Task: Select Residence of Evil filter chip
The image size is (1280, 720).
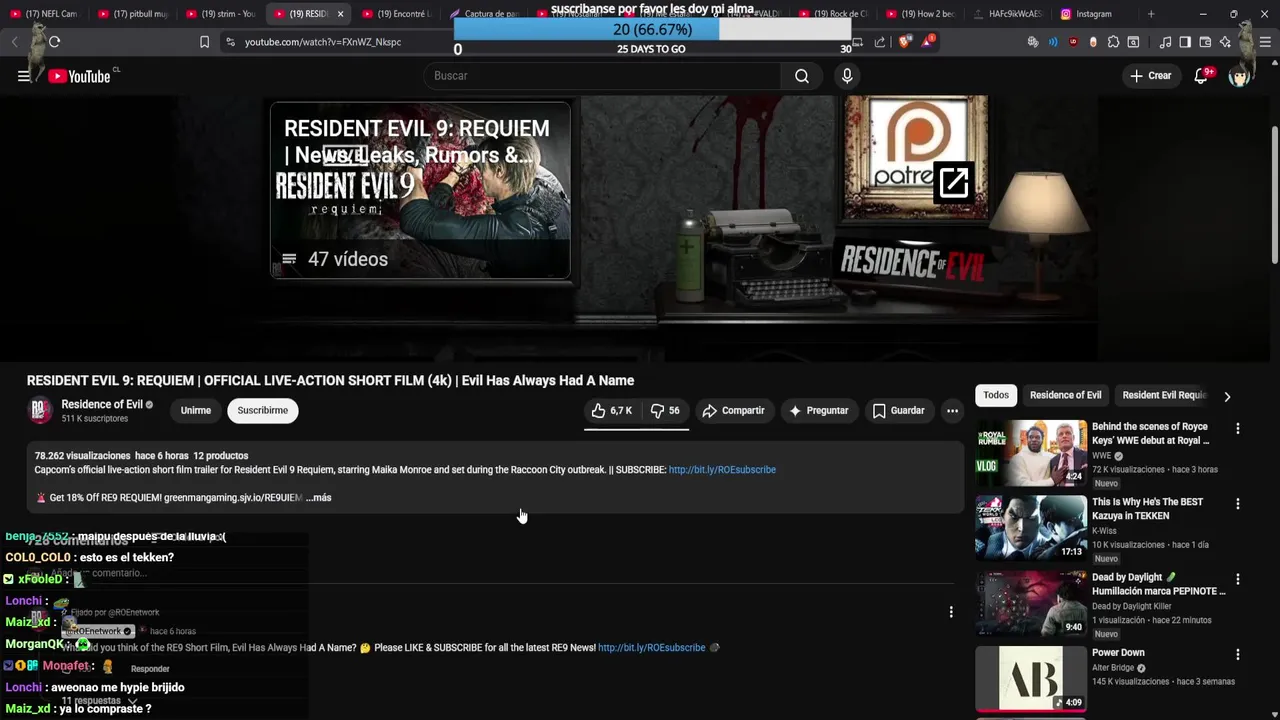Action: (x=1066, y=395)
